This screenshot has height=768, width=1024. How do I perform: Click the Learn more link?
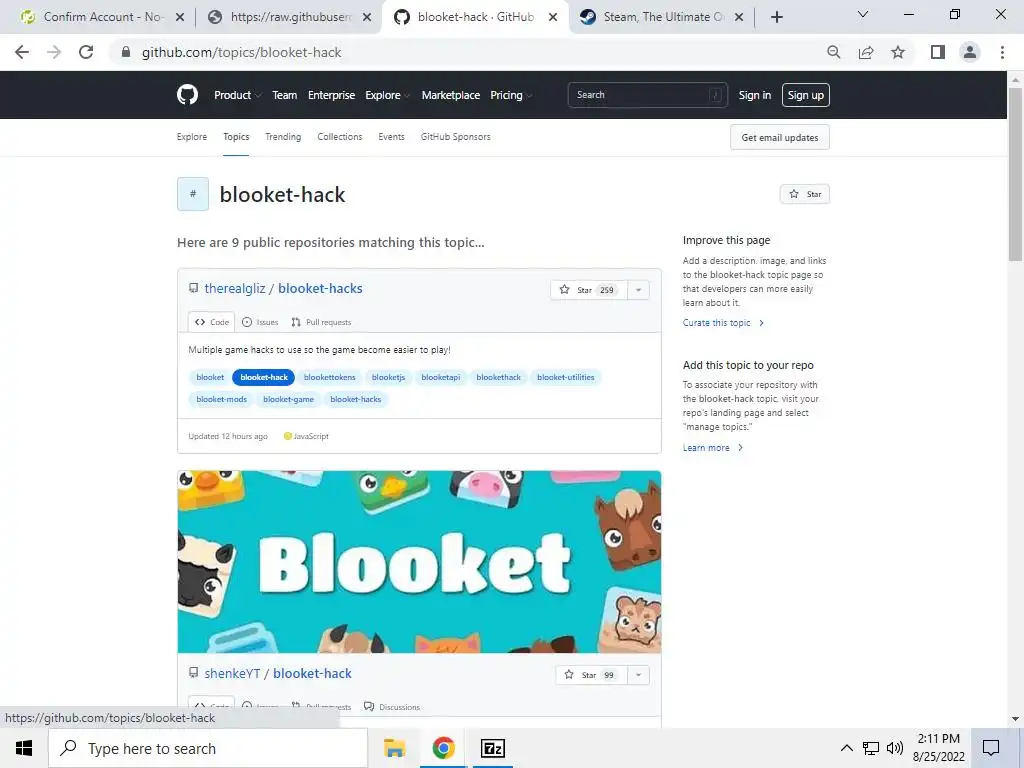pos(712,447)
